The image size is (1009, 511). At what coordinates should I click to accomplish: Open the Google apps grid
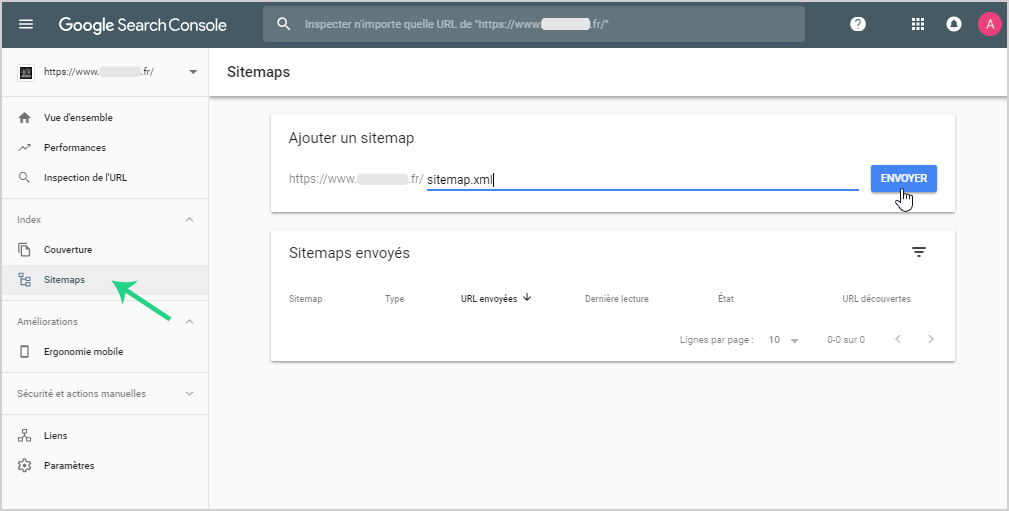918,24
